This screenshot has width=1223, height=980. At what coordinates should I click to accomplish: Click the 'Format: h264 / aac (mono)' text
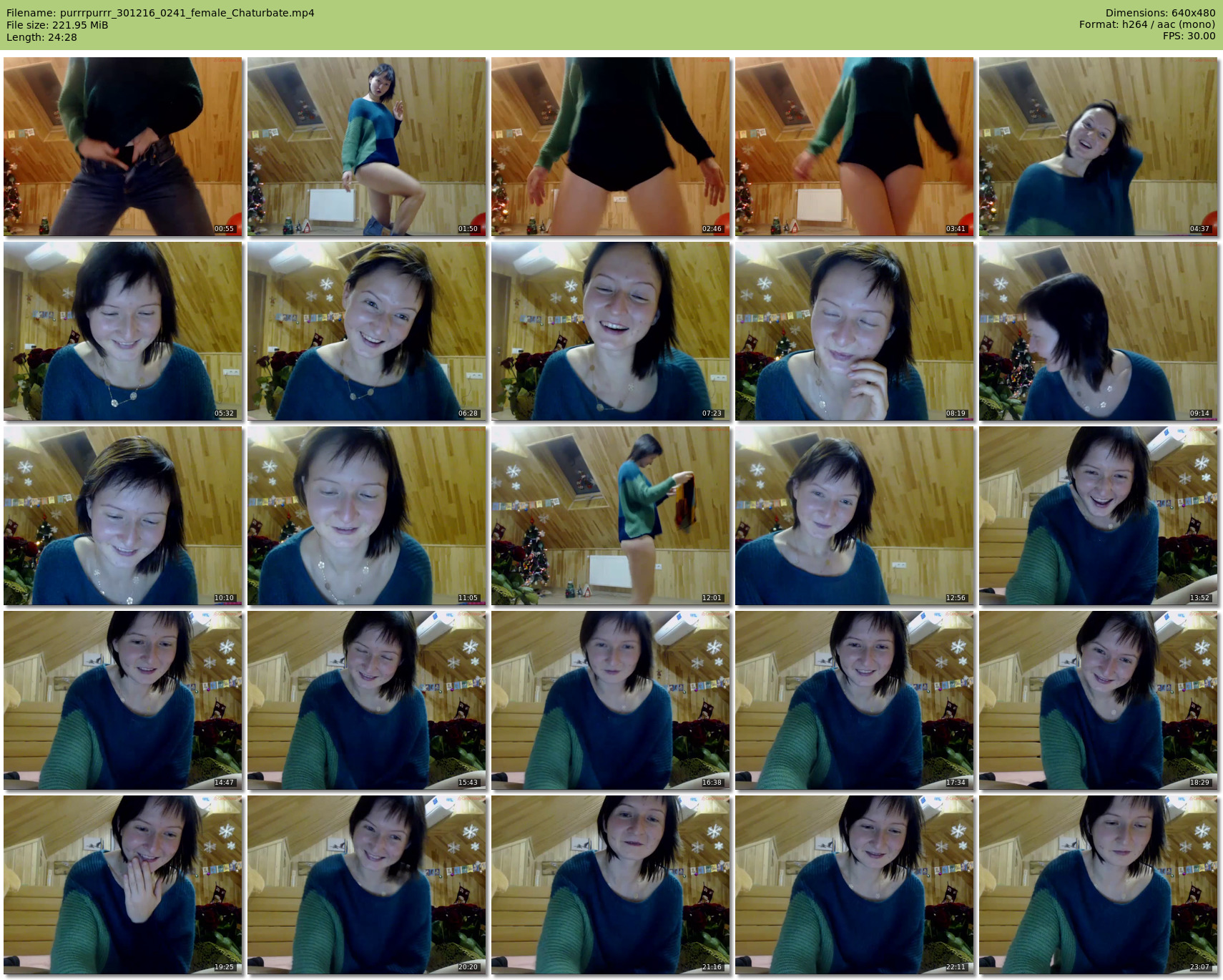coord(1147,24)
